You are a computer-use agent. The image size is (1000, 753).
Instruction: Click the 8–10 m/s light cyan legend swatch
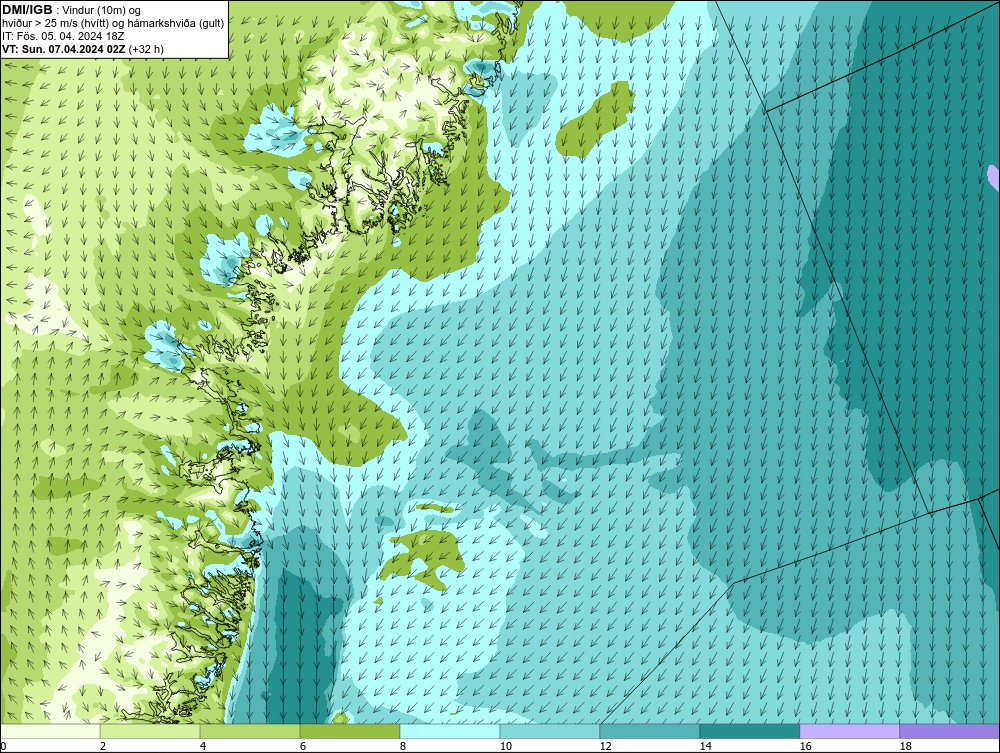(x=450, y=731)
